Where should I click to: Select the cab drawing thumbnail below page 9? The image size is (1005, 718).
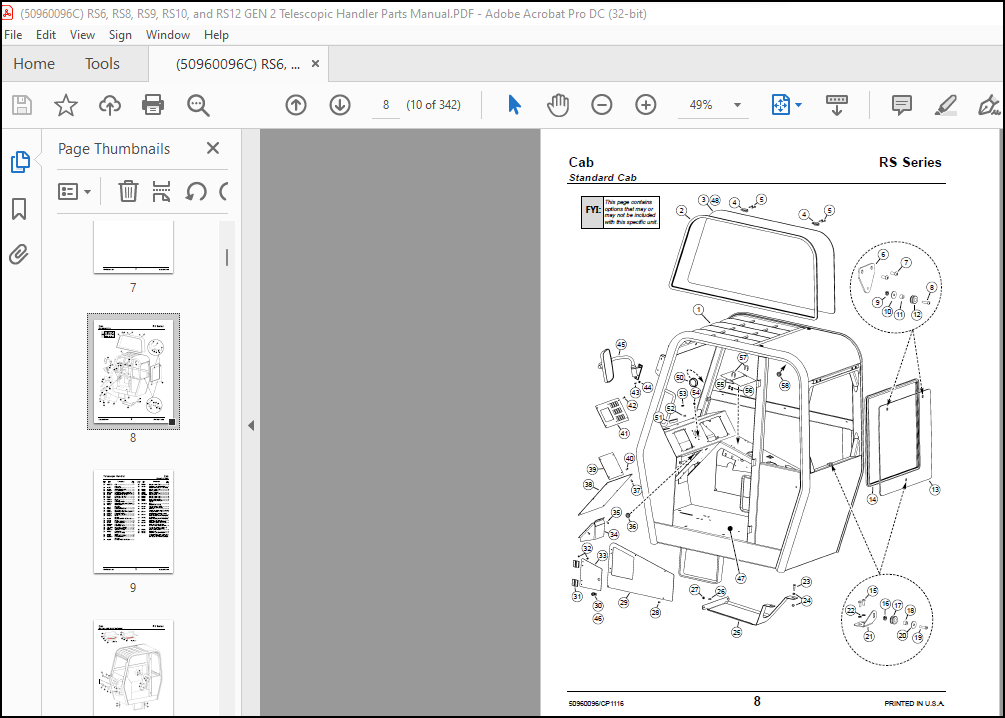pyautogui.click(x=133, y=667)
